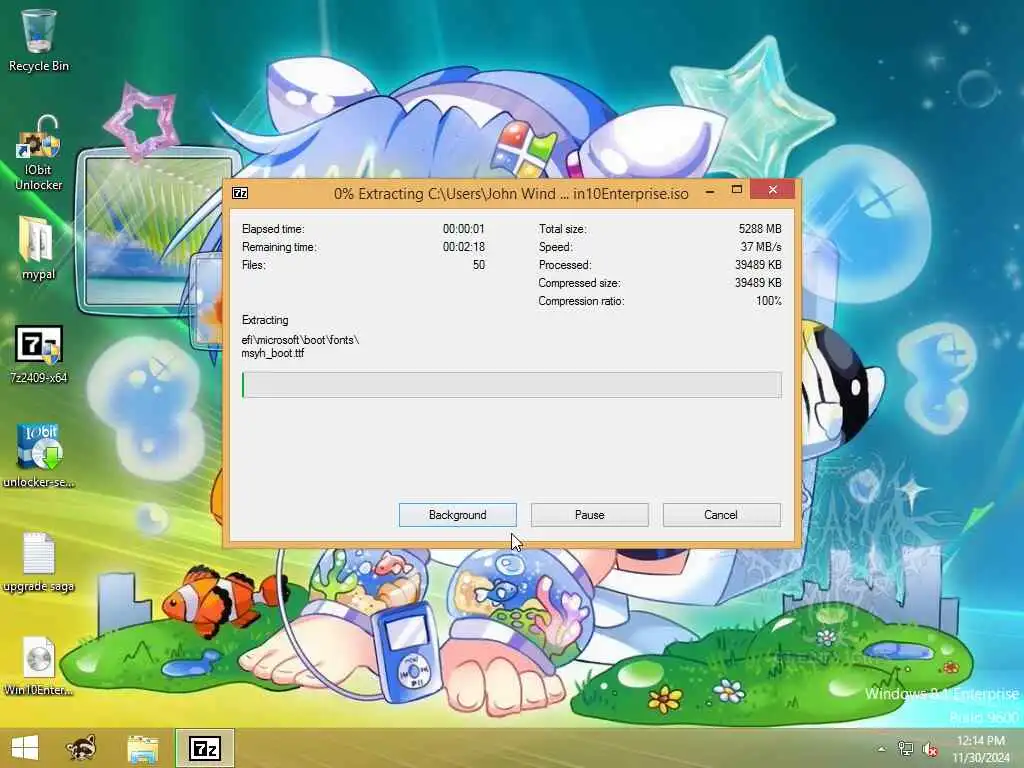Open the clock showing 12:14 PM
Viewport: 1024px width, 768px height.
981,749
